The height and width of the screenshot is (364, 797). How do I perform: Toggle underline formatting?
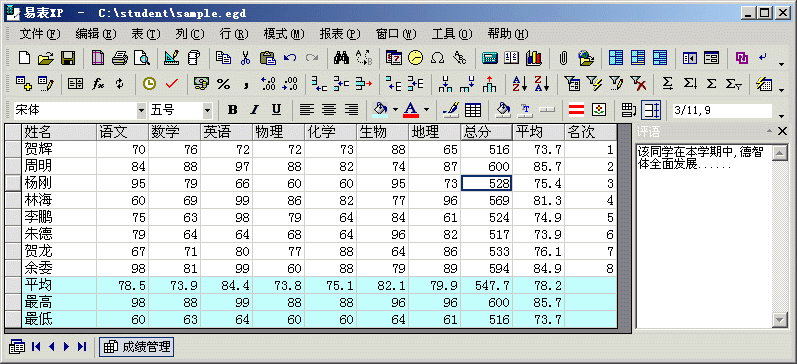[x=276, y=109]
